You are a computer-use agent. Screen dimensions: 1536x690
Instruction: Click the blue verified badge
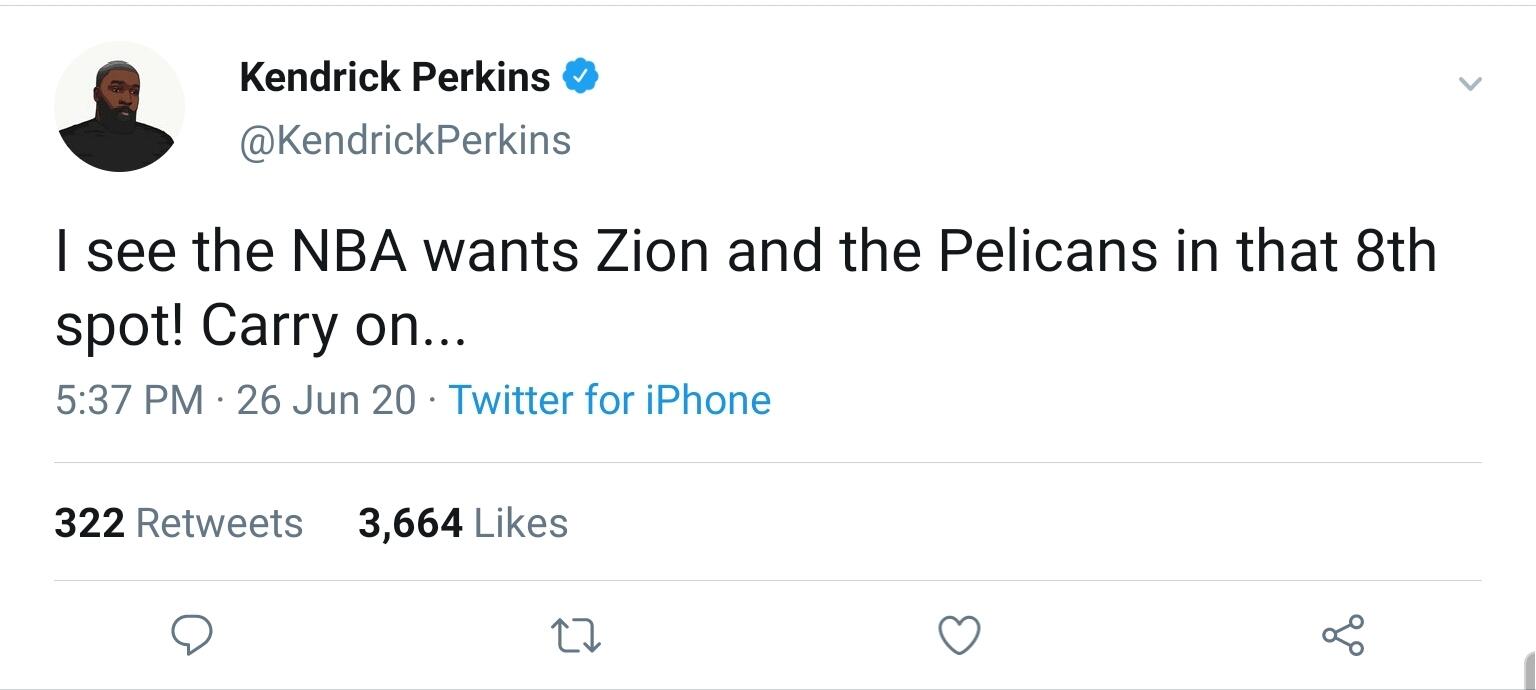click(581, 76)
